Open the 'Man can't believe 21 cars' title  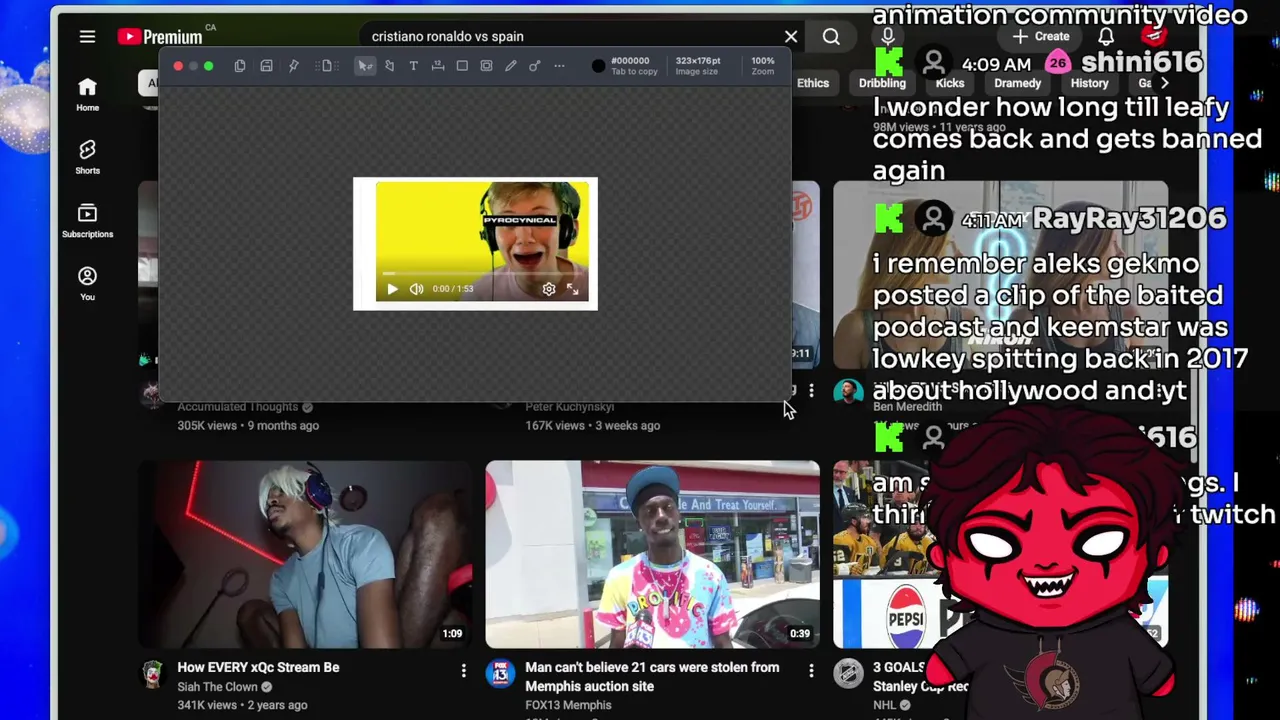pyautogui.click(x=652, y=677)
